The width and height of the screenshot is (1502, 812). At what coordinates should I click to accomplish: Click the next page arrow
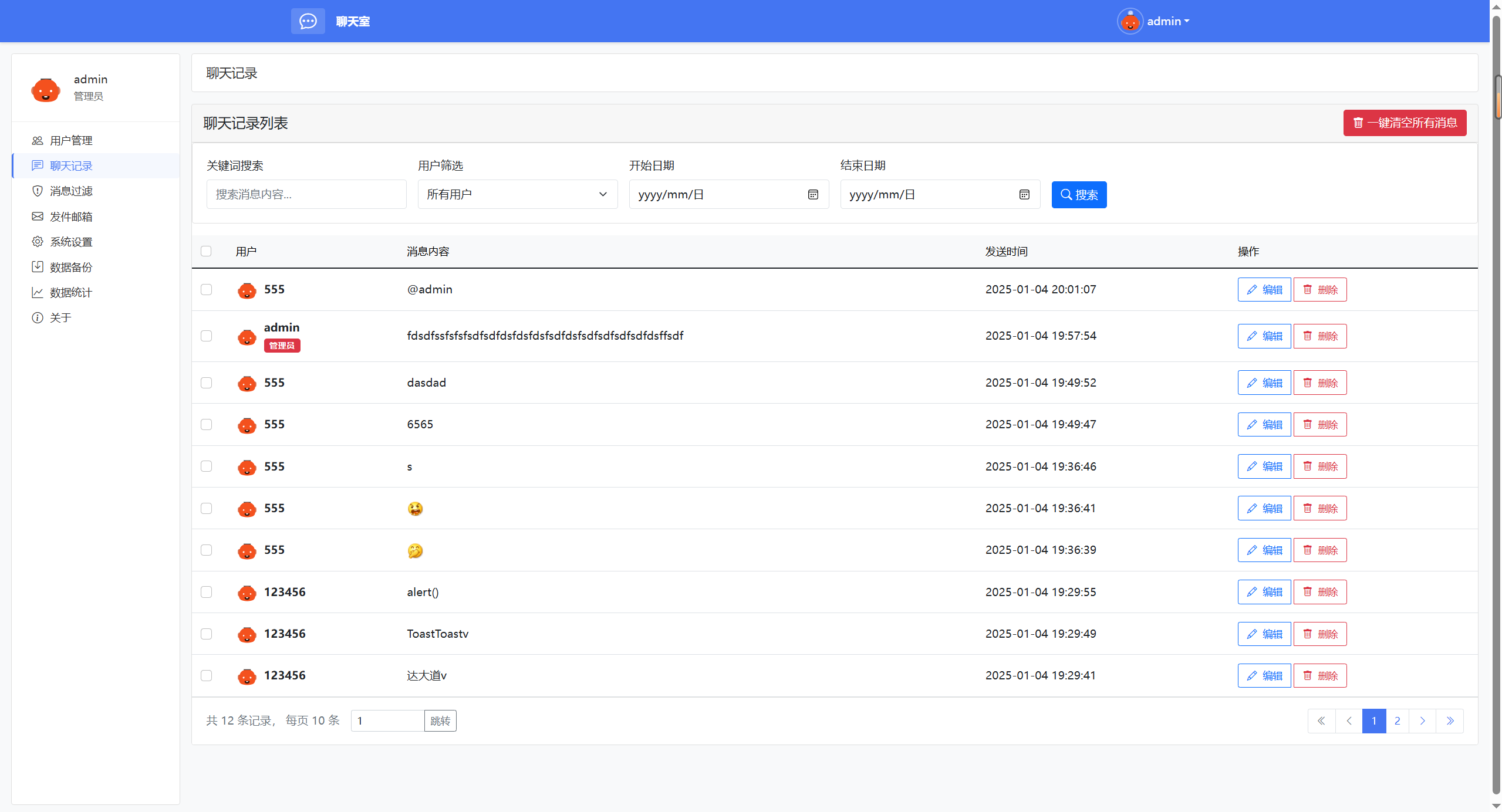tap(1422, 721)
